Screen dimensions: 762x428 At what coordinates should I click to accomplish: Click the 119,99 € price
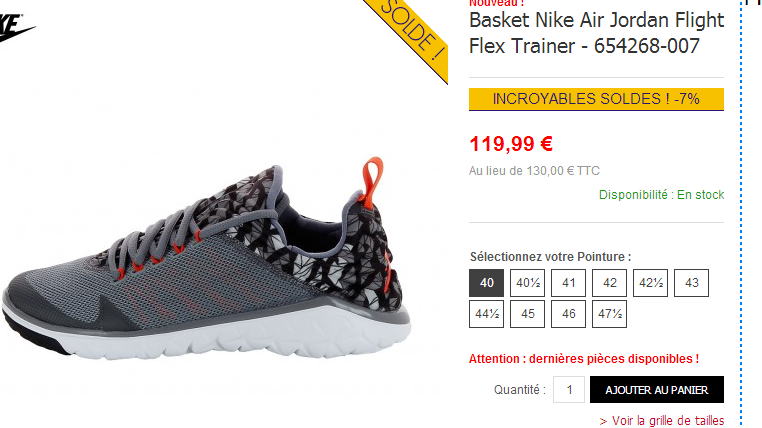coord(511,144)
